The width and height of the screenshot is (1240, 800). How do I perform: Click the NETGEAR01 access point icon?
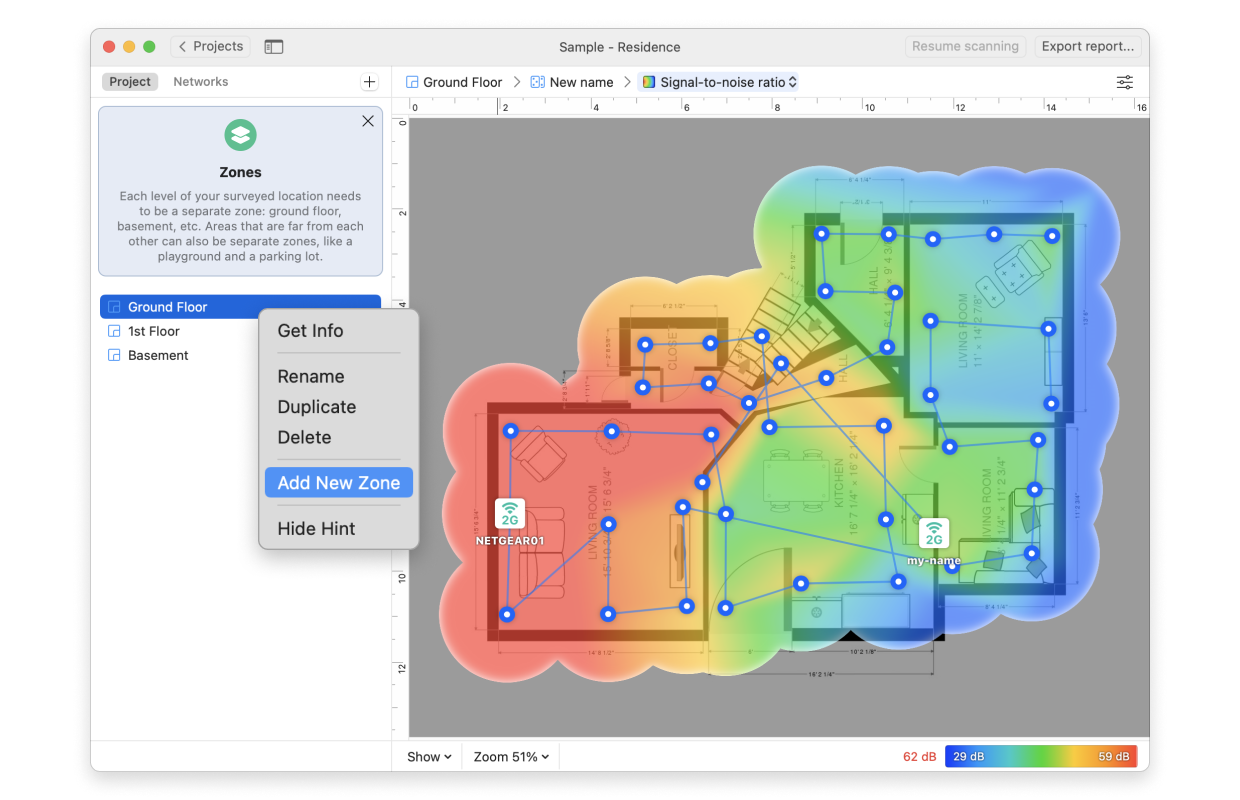[510, 514]
